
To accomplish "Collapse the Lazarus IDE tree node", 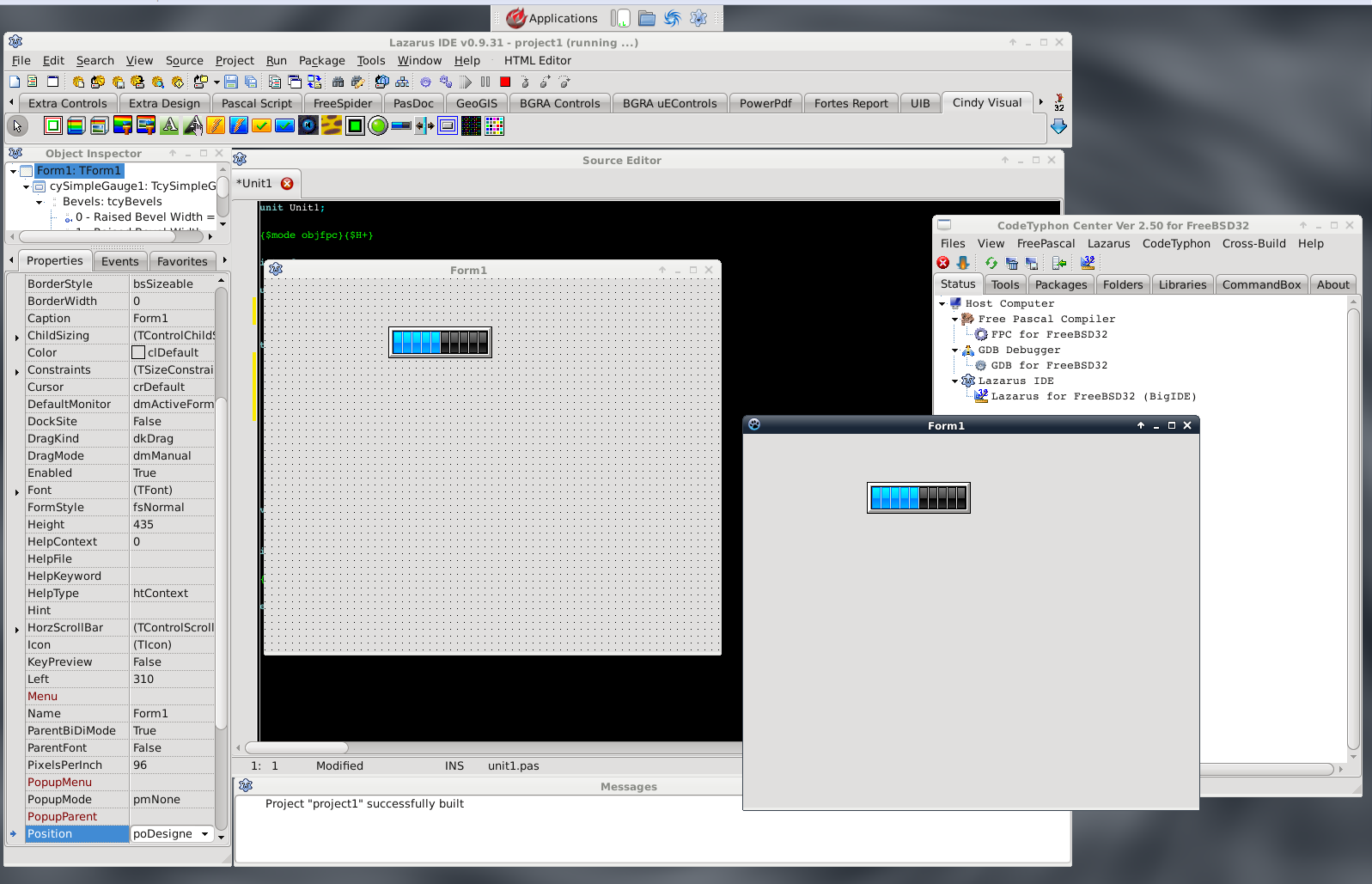I will click(954, 381).
